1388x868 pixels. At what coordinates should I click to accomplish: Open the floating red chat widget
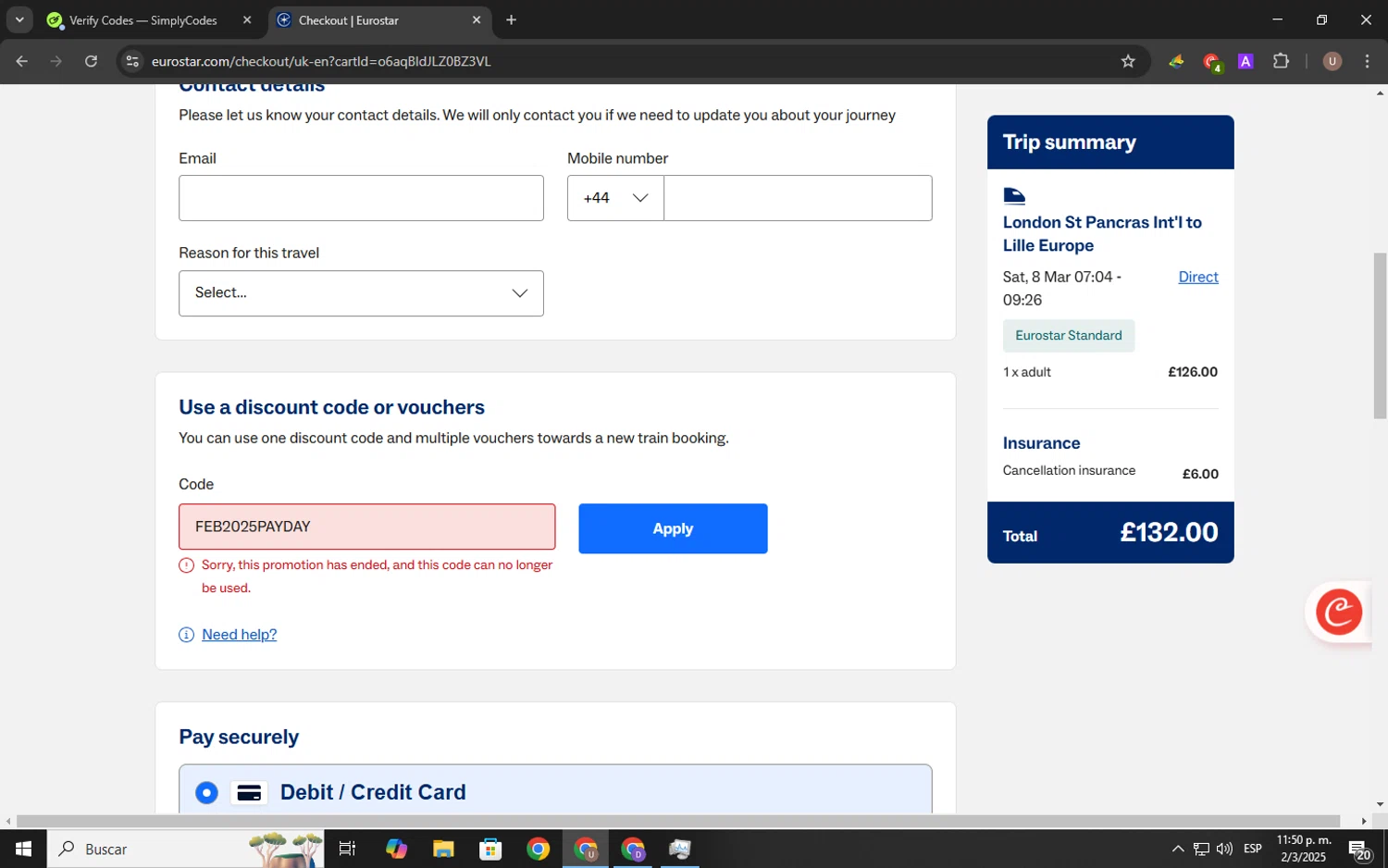1338,612
